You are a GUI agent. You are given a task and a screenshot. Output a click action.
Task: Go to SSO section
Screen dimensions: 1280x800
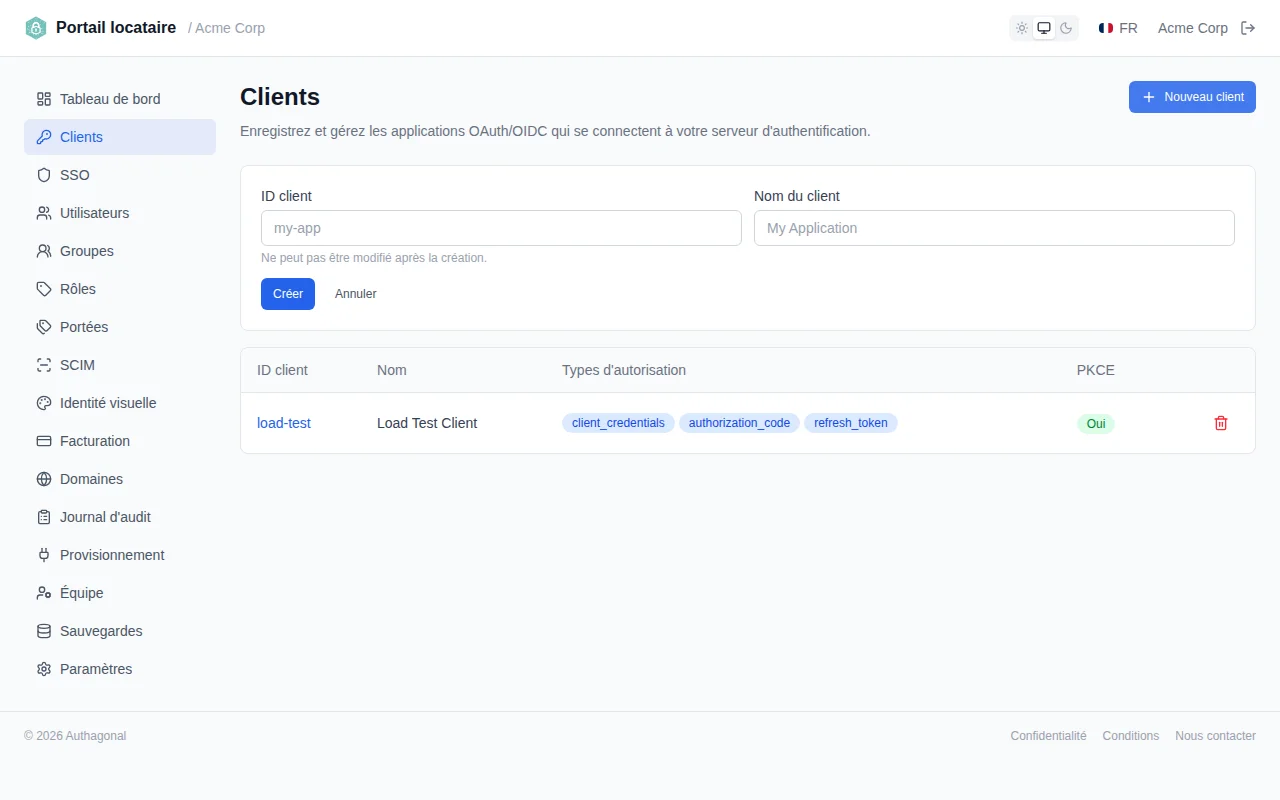point(120,175)
